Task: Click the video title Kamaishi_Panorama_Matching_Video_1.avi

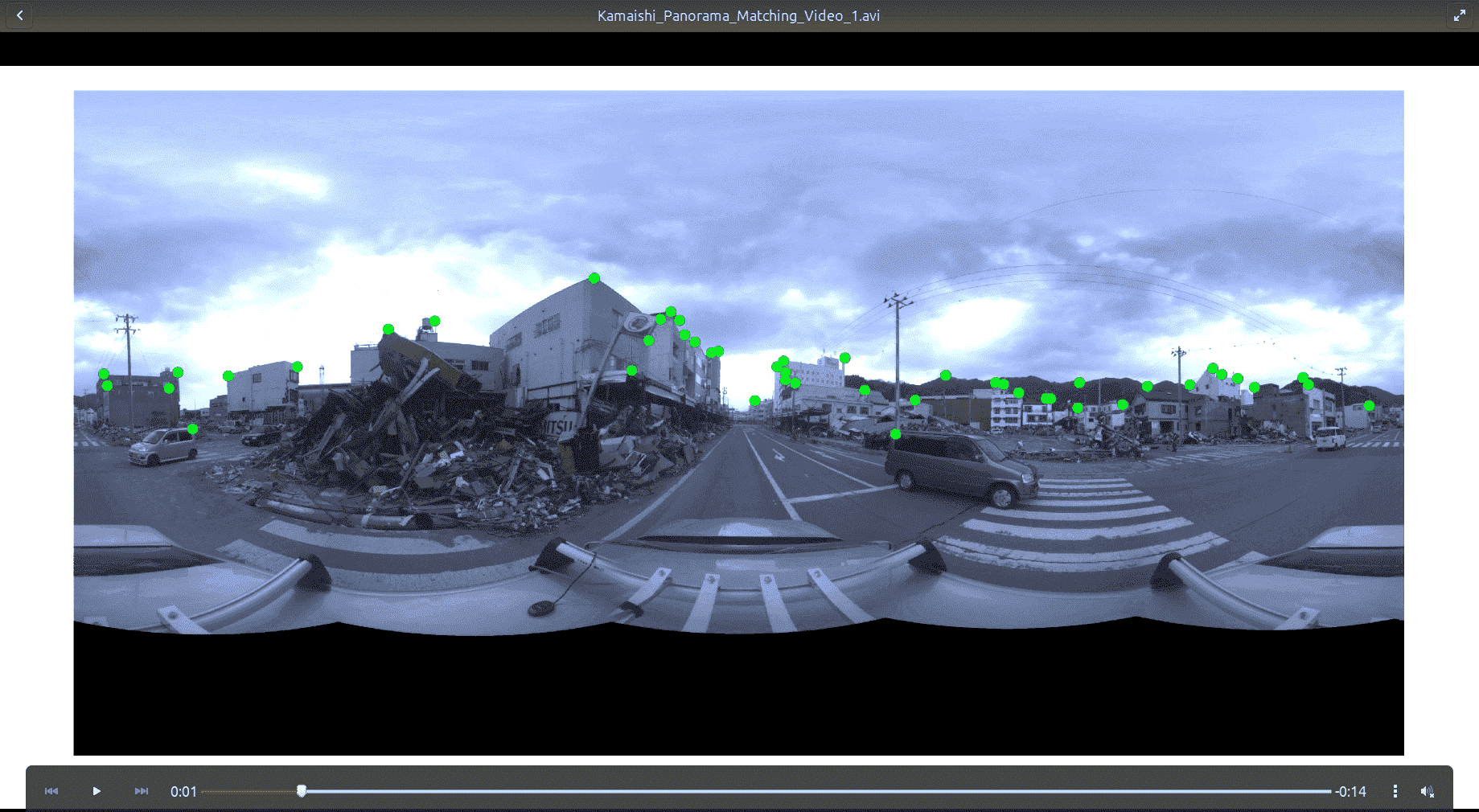Action: (x=738, y=15)
